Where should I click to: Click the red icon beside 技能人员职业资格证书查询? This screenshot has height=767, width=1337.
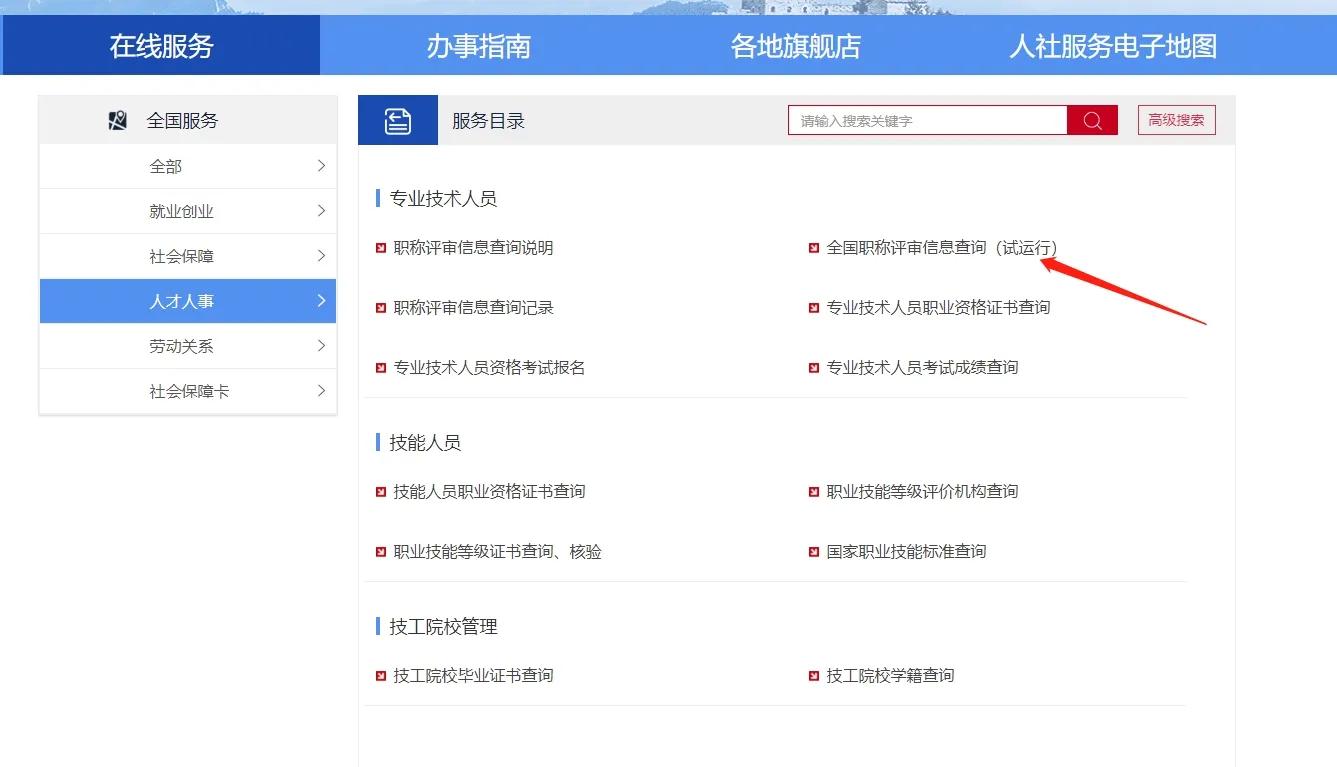[381, 491]
